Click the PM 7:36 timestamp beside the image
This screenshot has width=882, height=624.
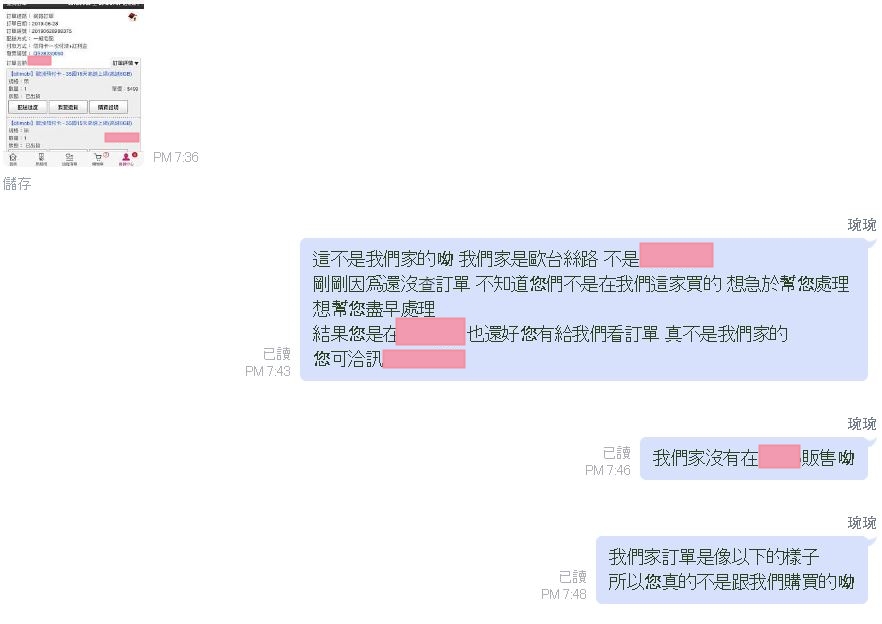point(176,157)
